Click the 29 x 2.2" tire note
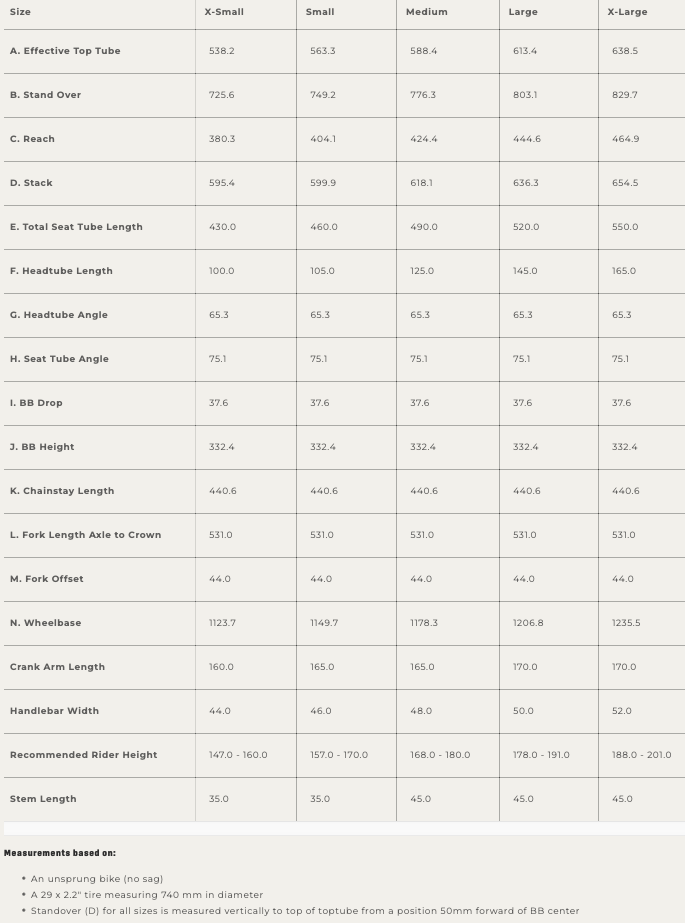The width and height of the screenshot is (685, 923). pos(147,895)
